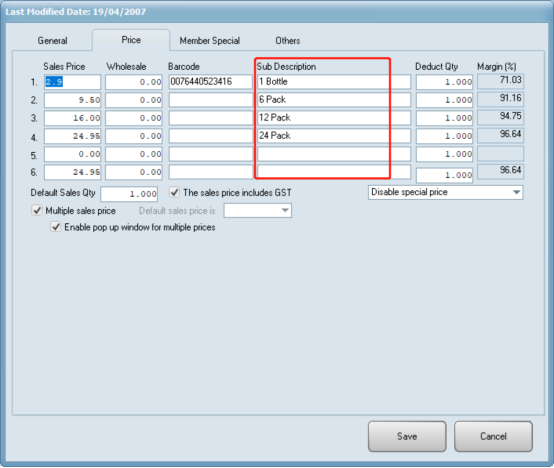The width and height of the screenshot is (554, 468).
Task: Click the Sub Description column header
Action: 286,66
